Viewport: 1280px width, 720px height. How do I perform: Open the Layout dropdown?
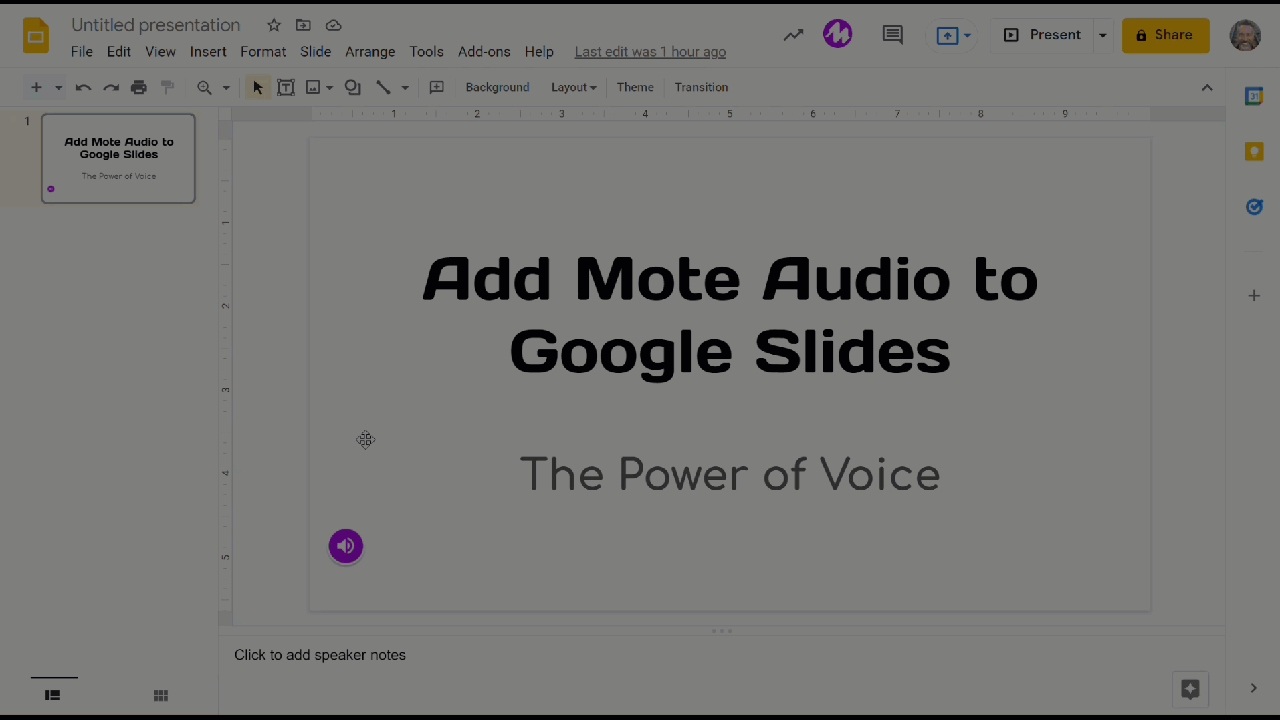(573, 88)
